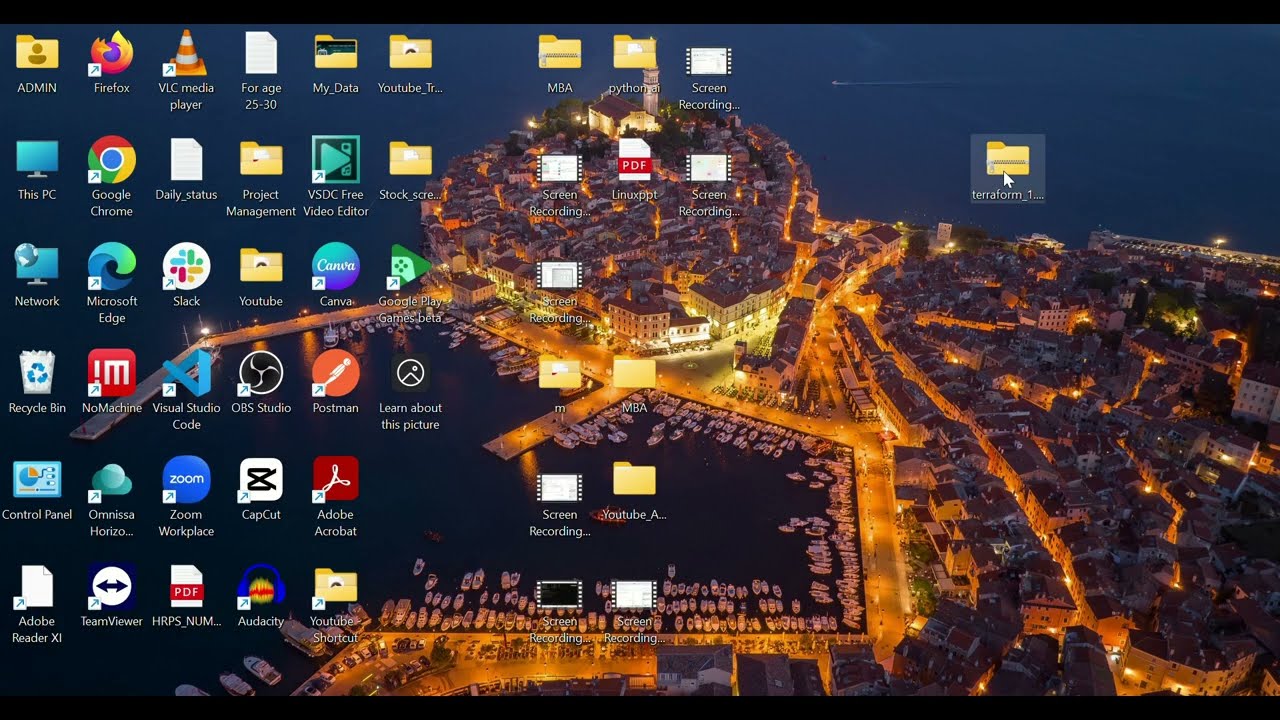Select the Postman shortcut
Image resolution: width=1280 pixels, height=720 pixels.
[336, 383]
